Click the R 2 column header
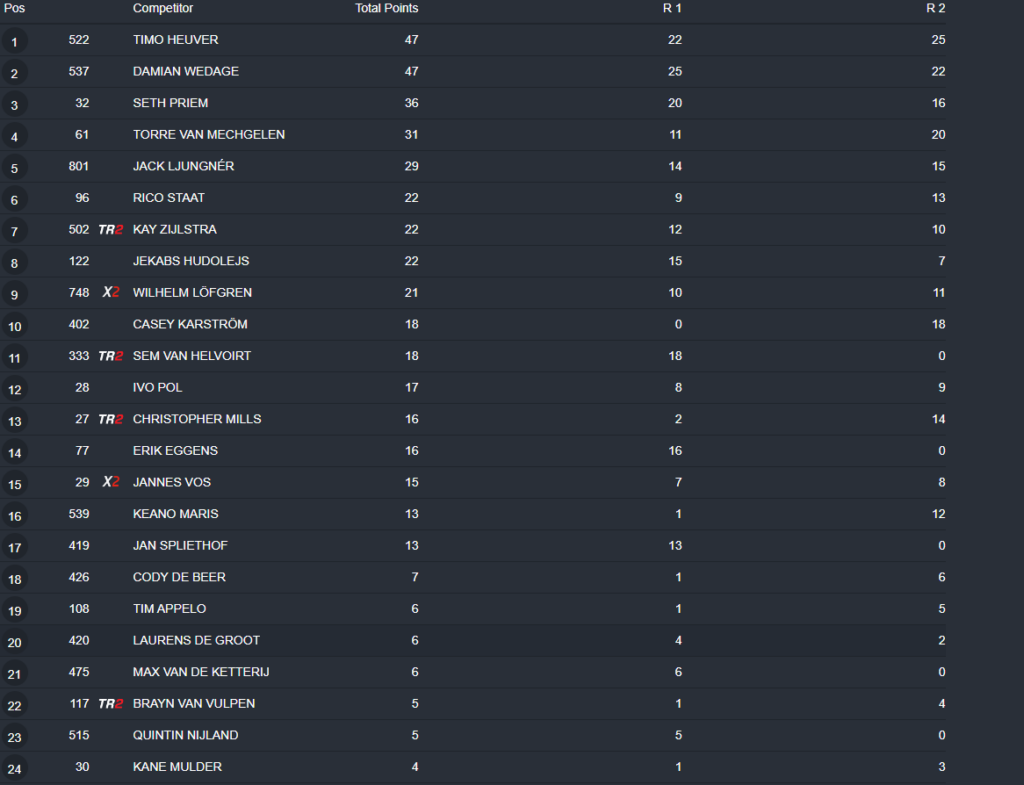 [935, 8]
